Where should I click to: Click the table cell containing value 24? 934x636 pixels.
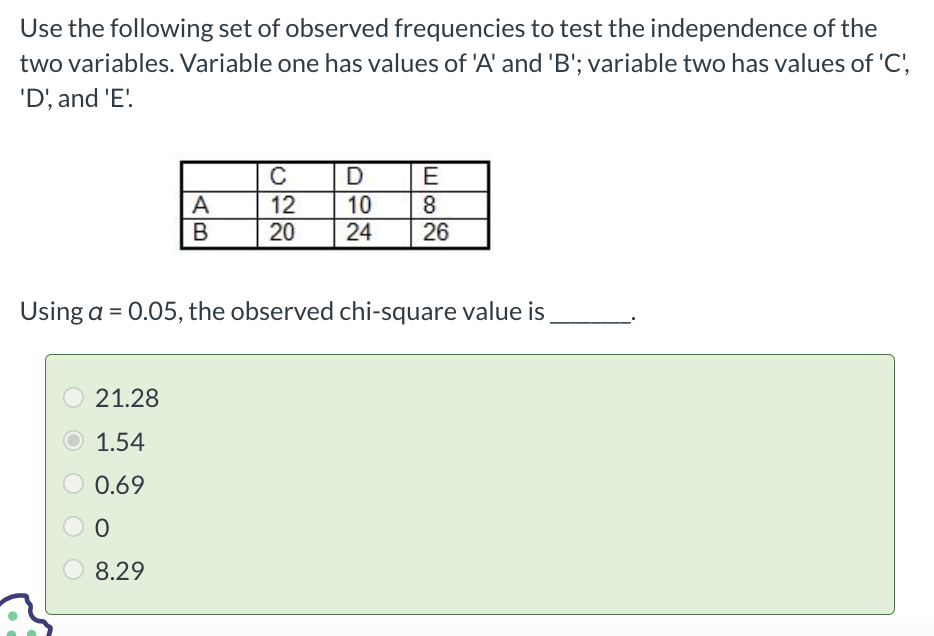[x=357, y=231]
